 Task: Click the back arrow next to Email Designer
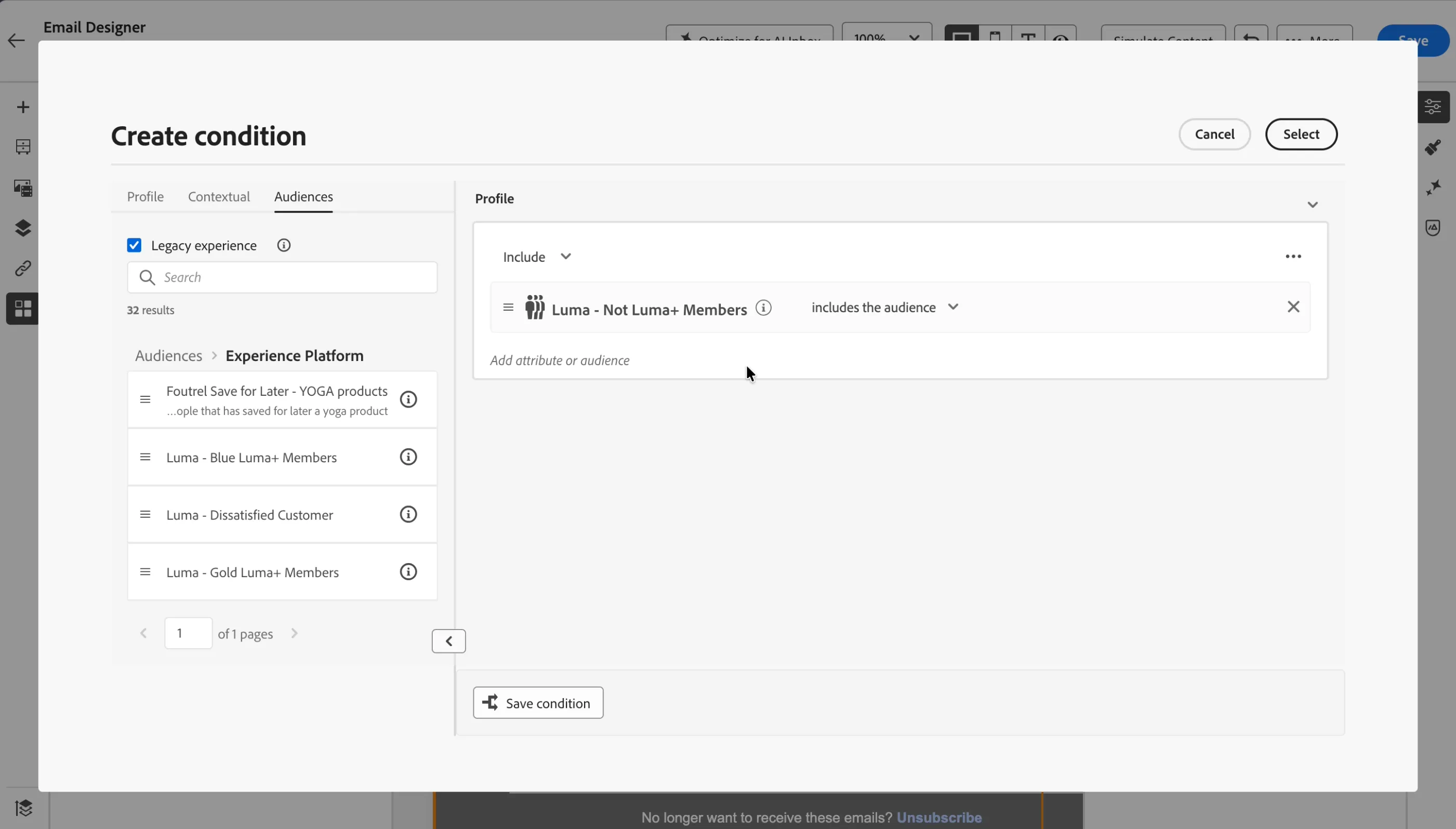click(x=17, y=41)
